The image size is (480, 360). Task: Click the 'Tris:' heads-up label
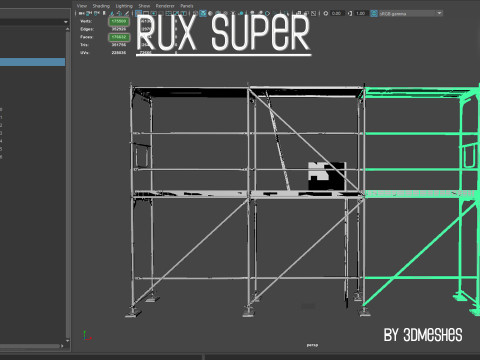(x=84, y=45)
